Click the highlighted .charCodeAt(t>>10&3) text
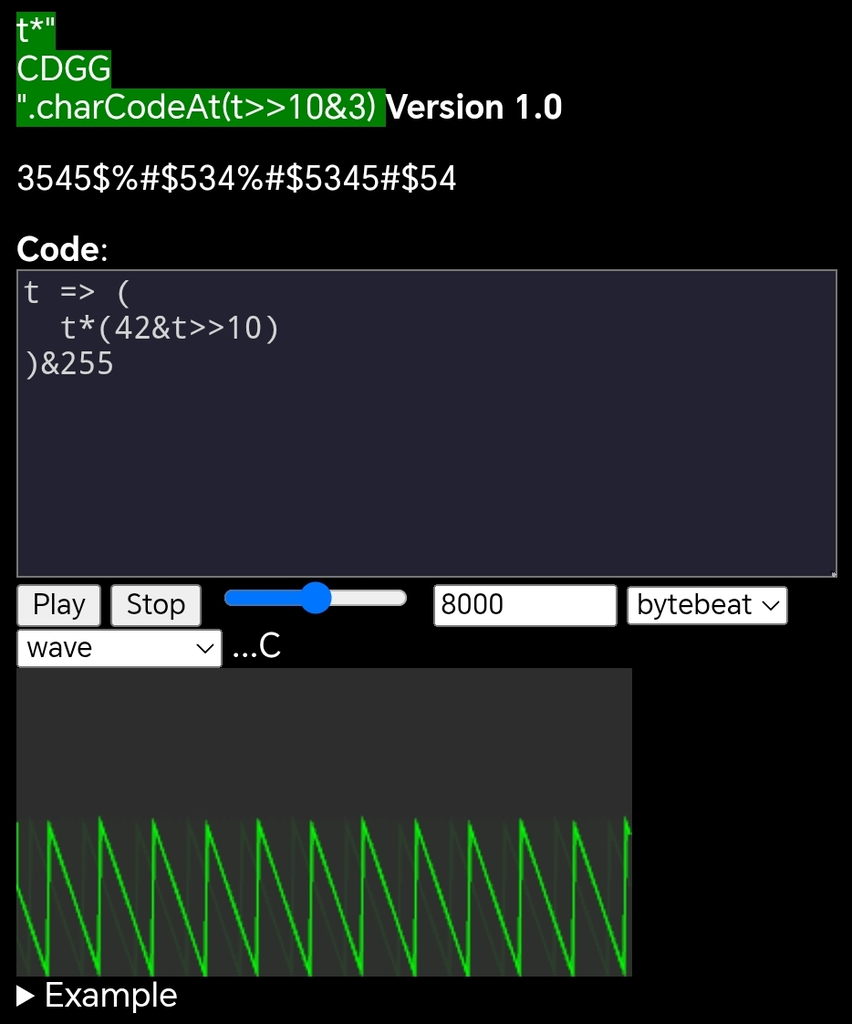This screenshot has width=852, height=1024. click(200, 107)
